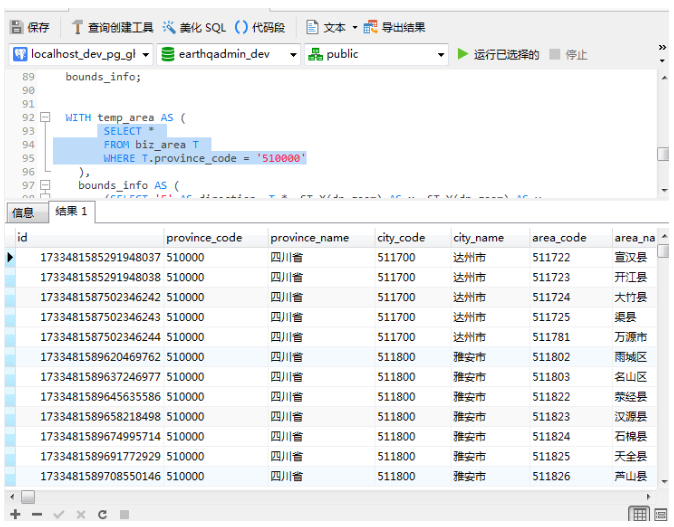Select area name cell 名山区
Image resolution: width=674 pixels, height=527 pixels.
coord(635,377)
